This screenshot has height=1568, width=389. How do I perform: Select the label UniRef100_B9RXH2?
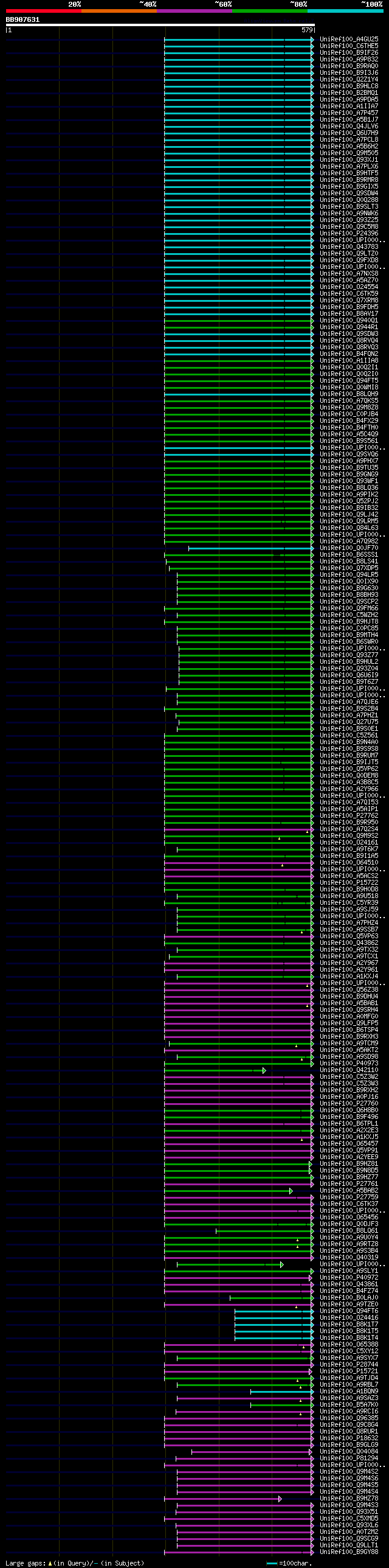[349, 1090]
